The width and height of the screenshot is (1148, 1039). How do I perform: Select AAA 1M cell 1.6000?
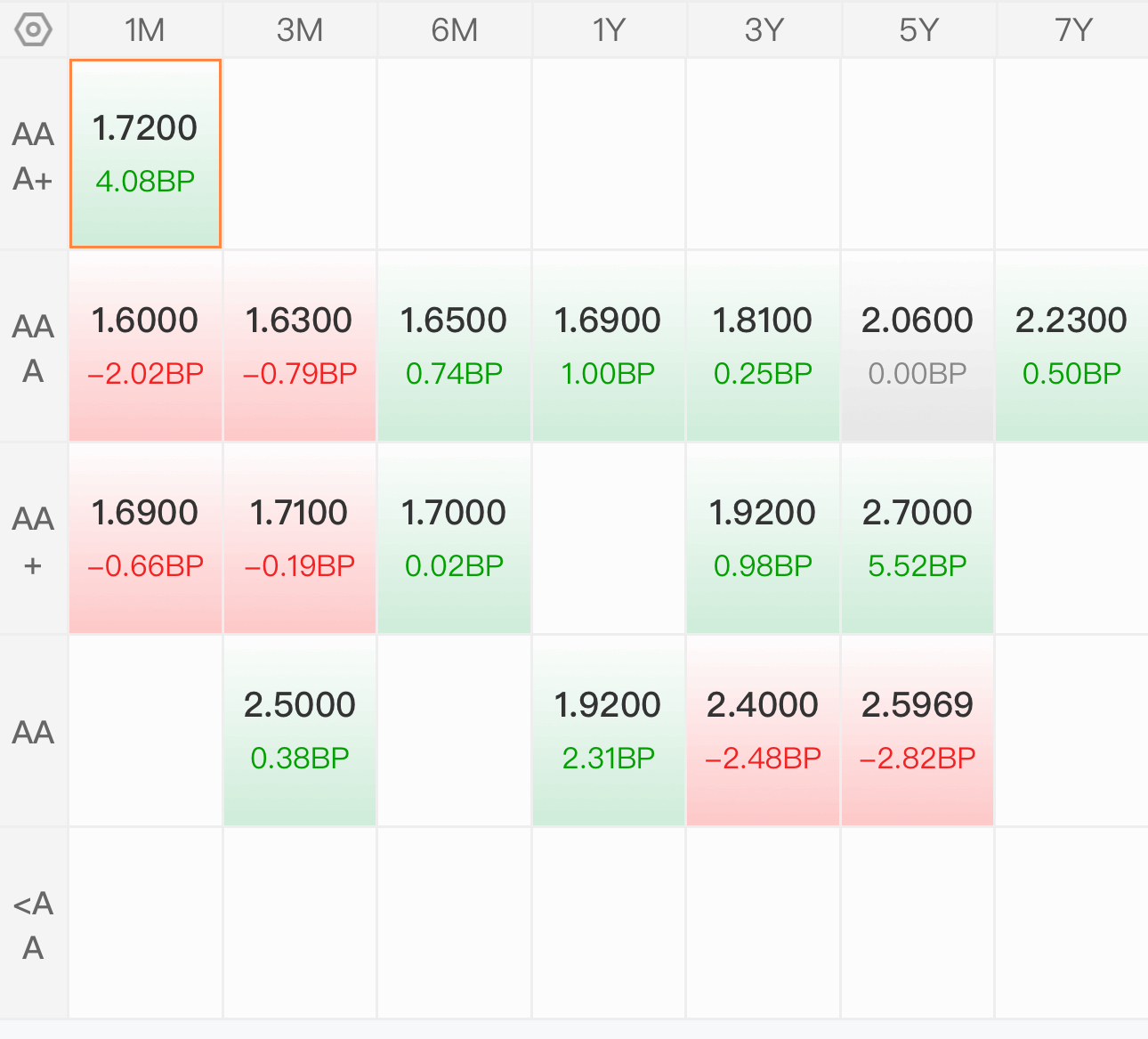click(x=145, y=345)
